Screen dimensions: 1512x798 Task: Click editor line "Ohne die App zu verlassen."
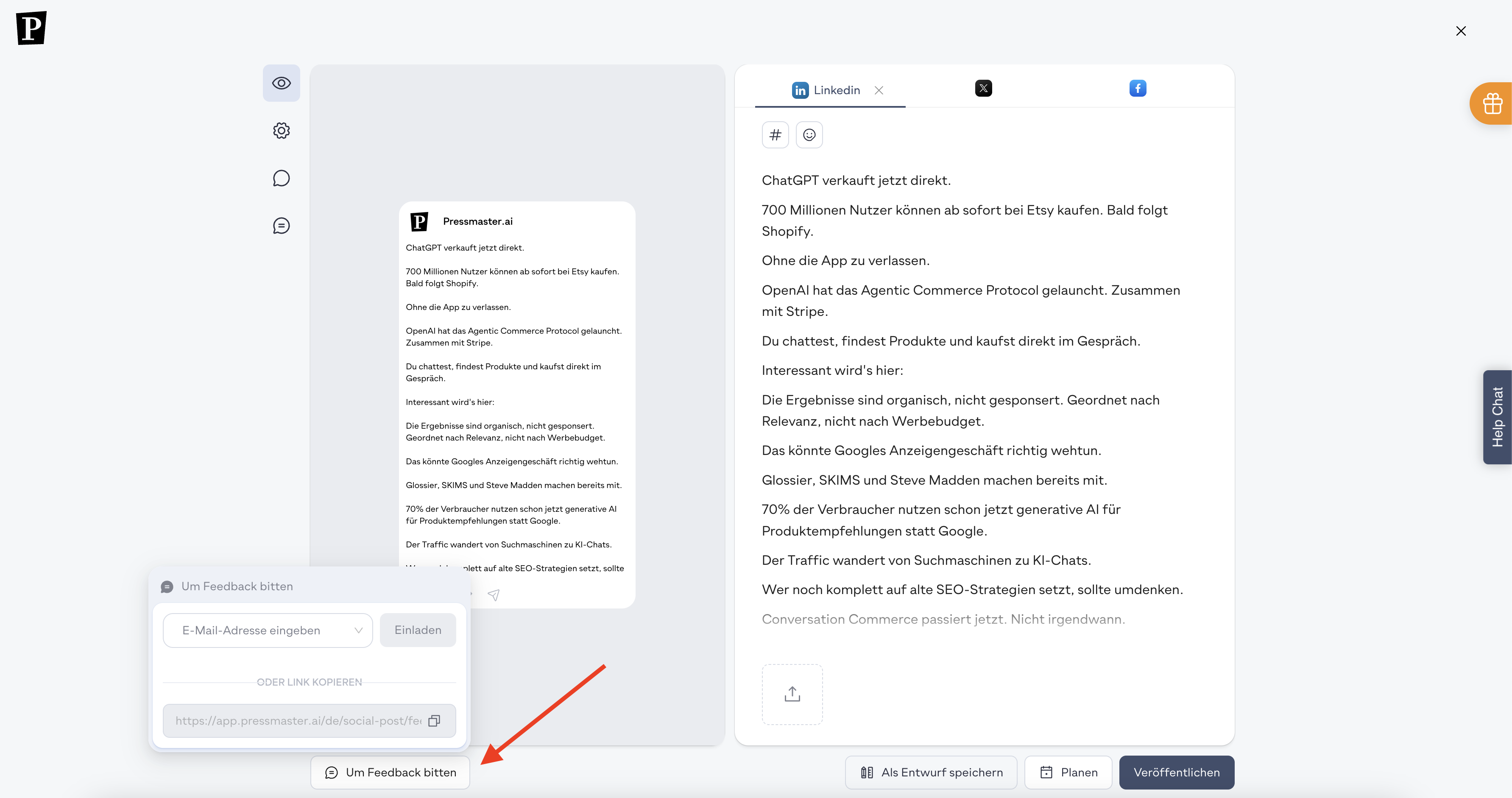coord(846,260)
